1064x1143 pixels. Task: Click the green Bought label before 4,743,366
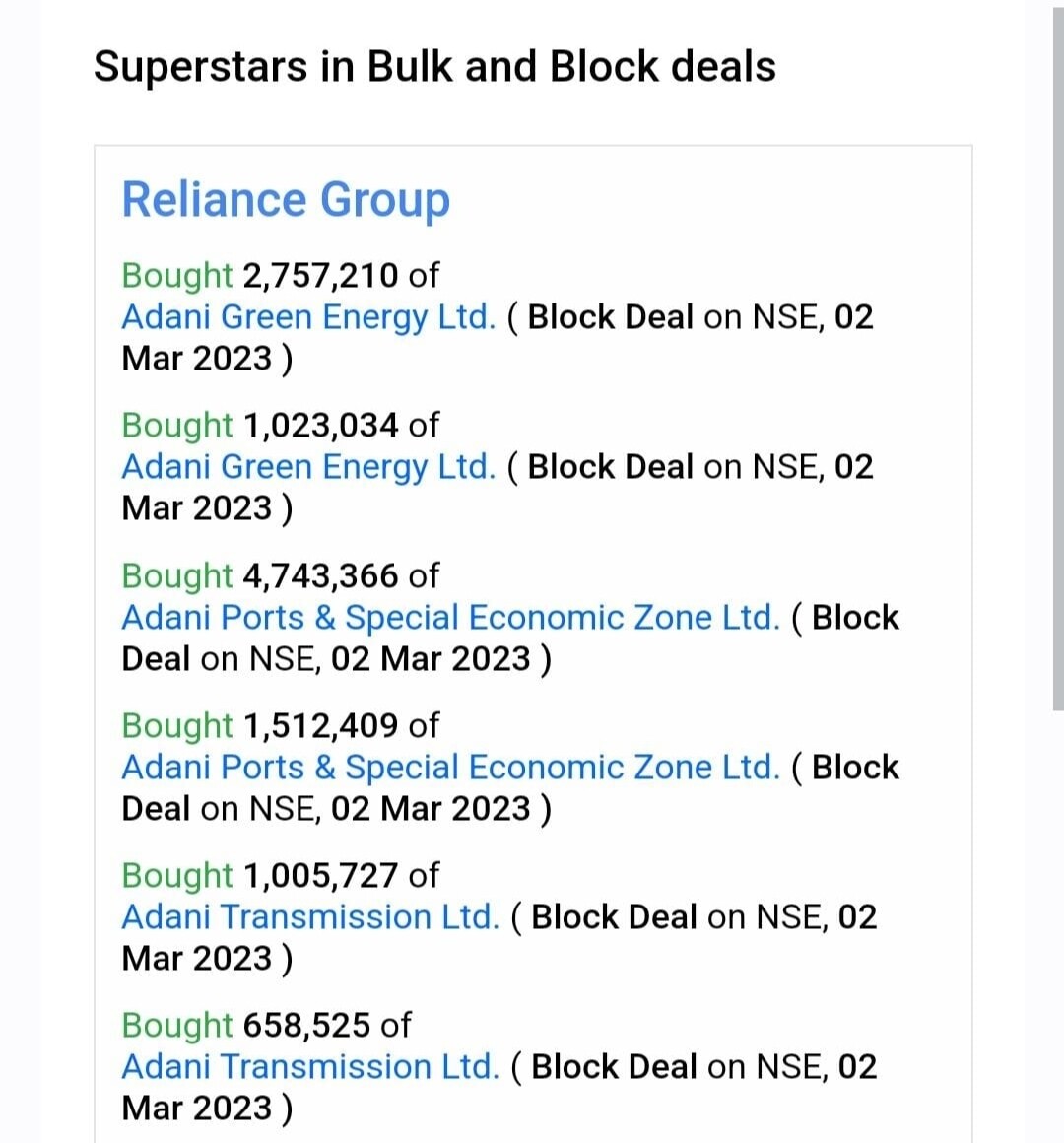(177, 577)
